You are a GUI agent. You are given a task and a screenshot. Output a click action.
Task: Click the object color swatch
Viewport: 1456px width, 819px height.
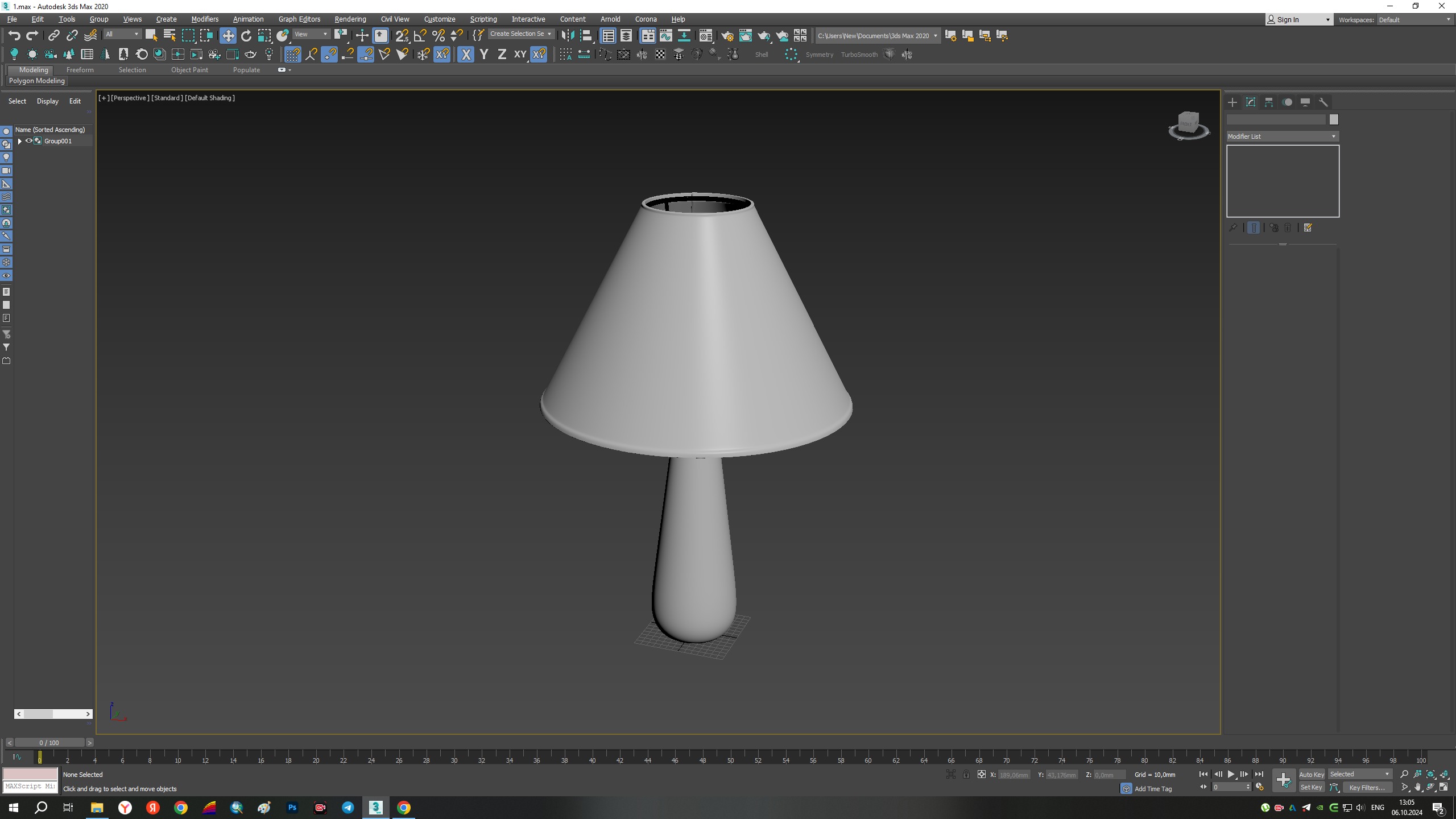click(x=1334, y=119)
